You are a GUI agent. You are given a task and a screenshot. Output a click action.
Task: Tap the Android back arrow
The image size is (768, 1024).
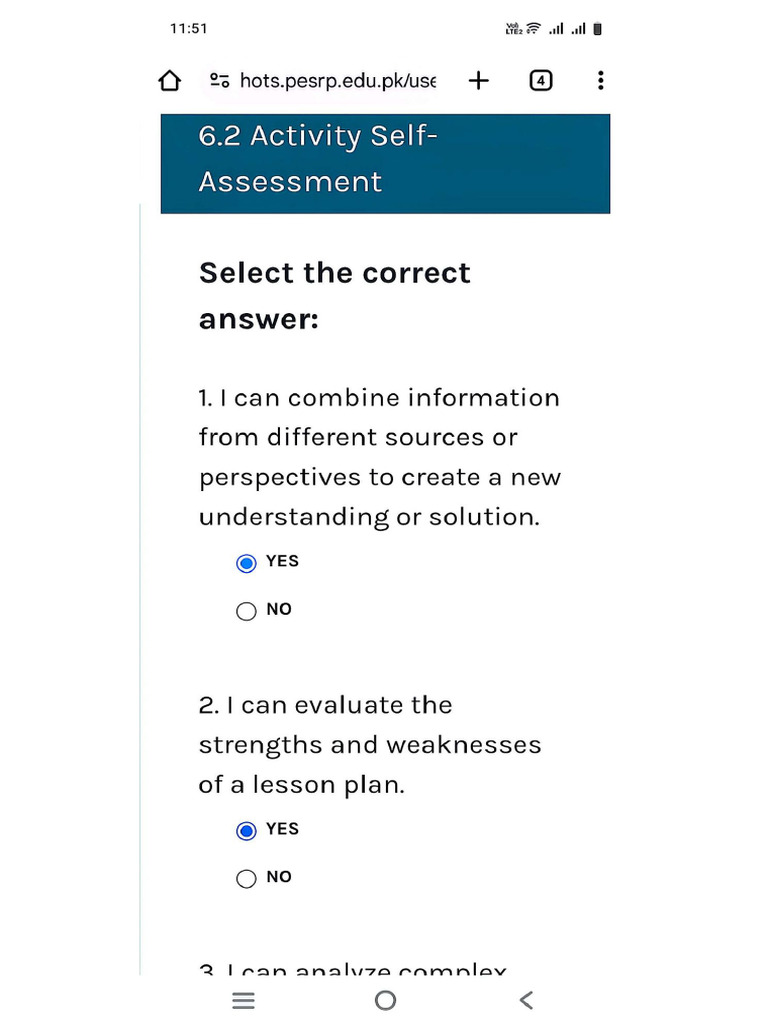(526, 1000)
